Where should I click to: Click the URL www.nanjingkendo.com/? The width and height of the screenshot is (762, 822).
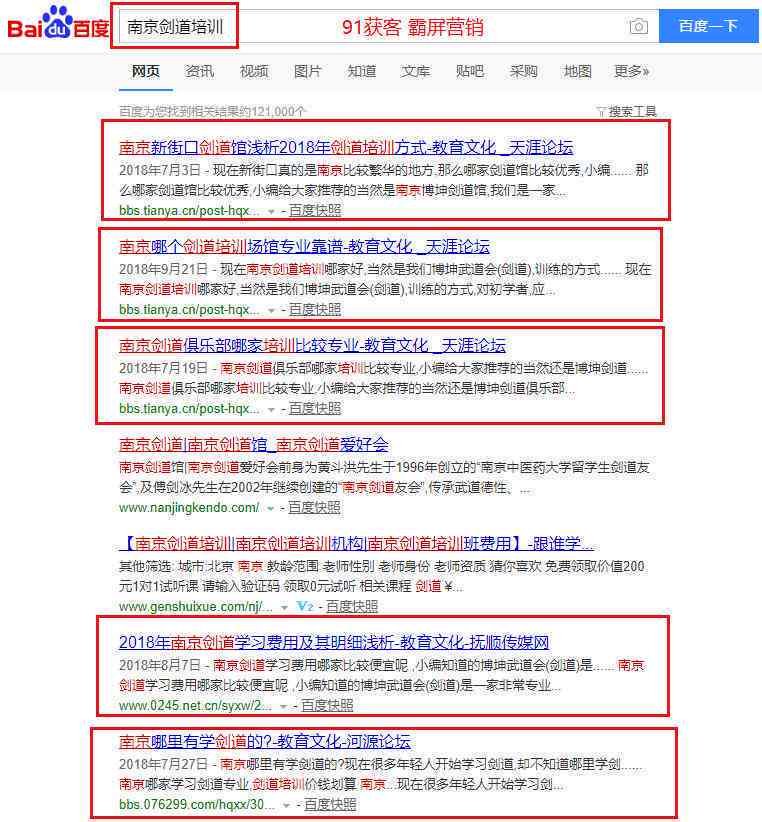point(189,507)
